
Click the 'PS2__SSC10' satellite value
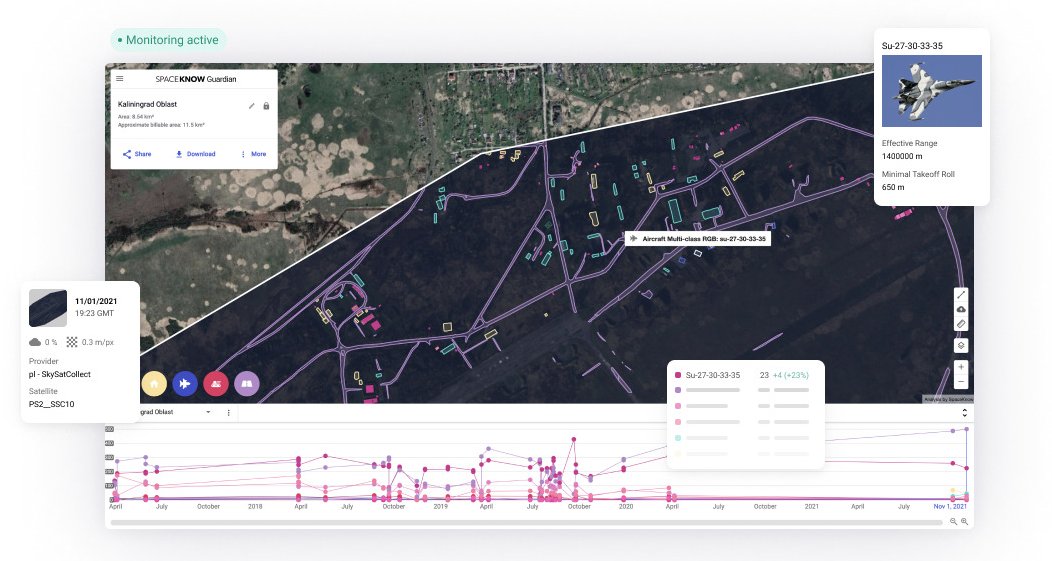pos(52,404)
